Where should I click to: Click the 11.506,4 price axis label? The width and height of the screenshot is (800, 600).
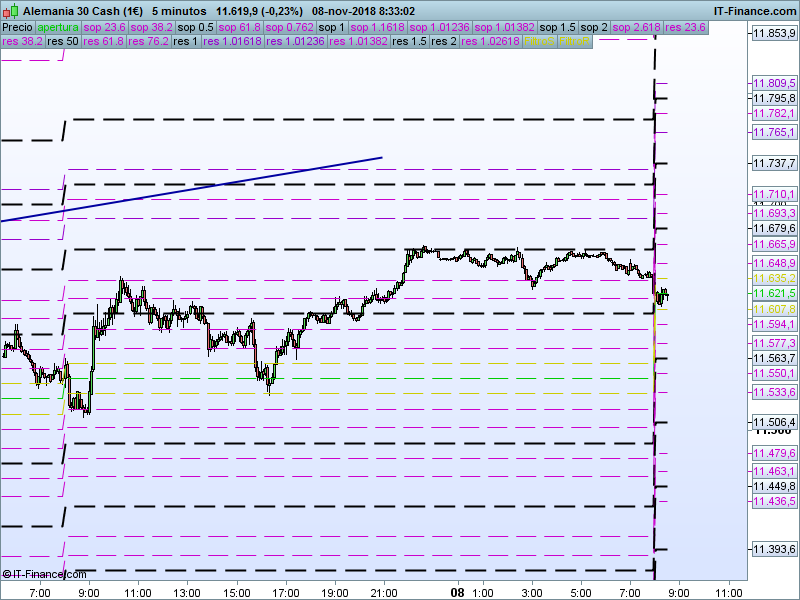point(774,422)
